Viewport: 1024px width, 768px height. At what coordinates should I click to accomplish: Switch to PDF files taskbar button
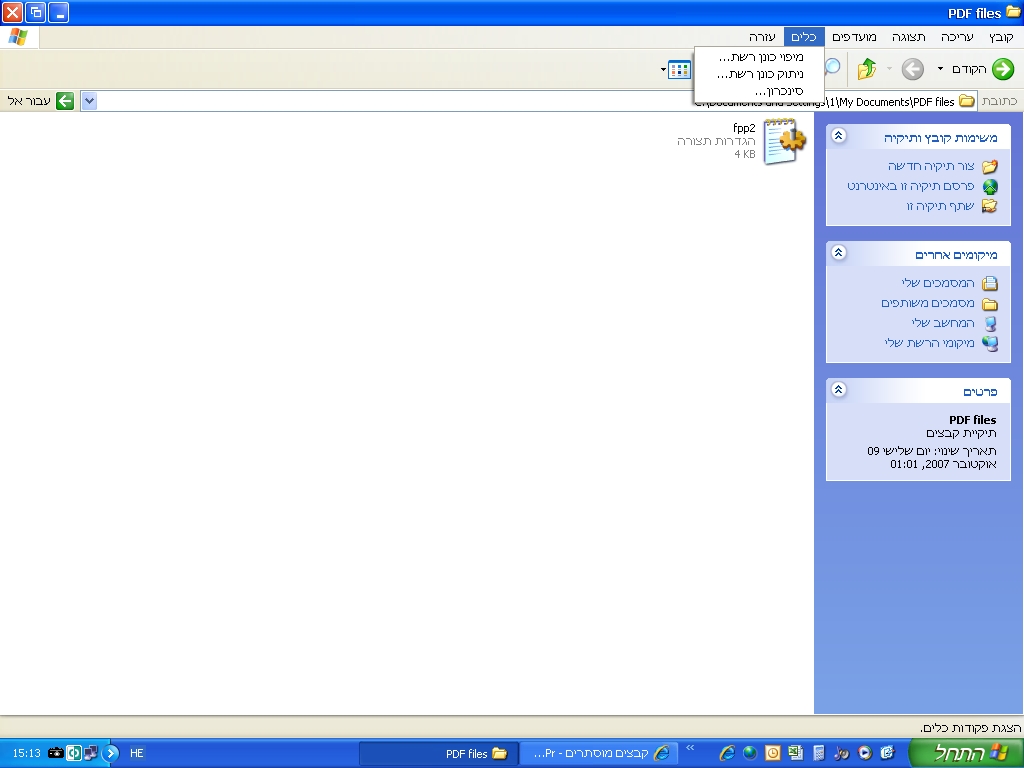point(439,754)
